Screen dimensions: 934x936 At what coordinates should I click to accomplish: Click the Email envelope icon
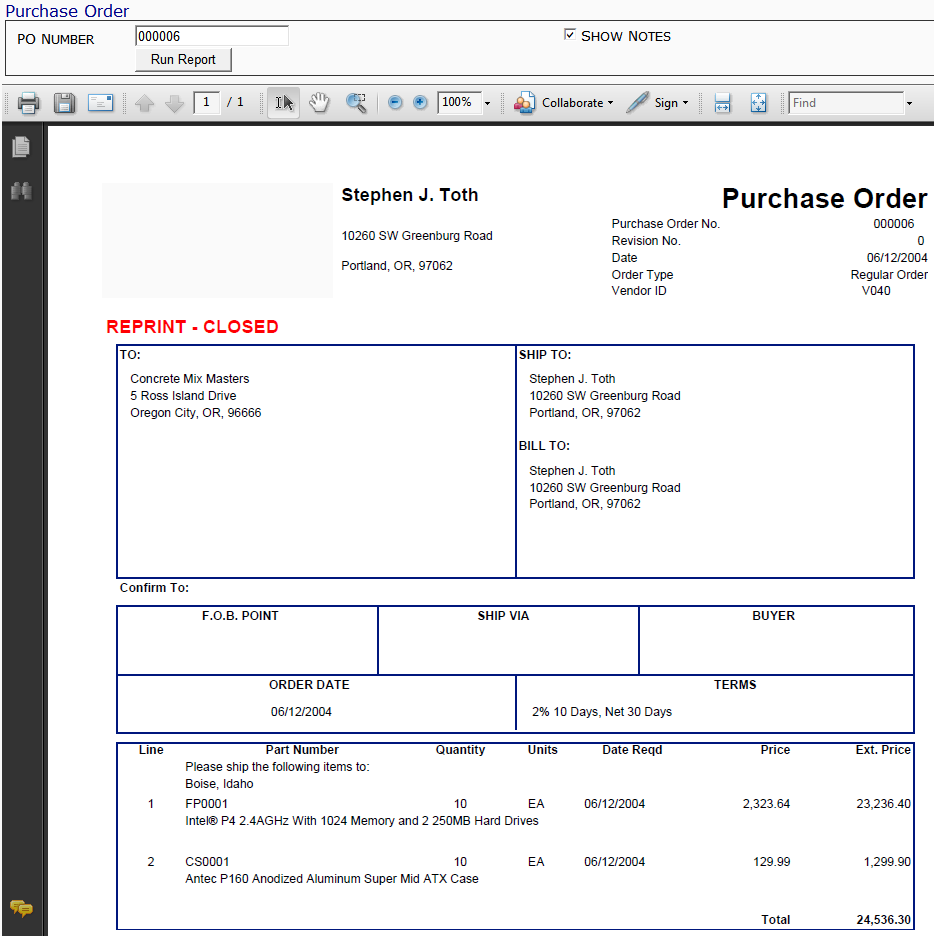pos(100,103)
